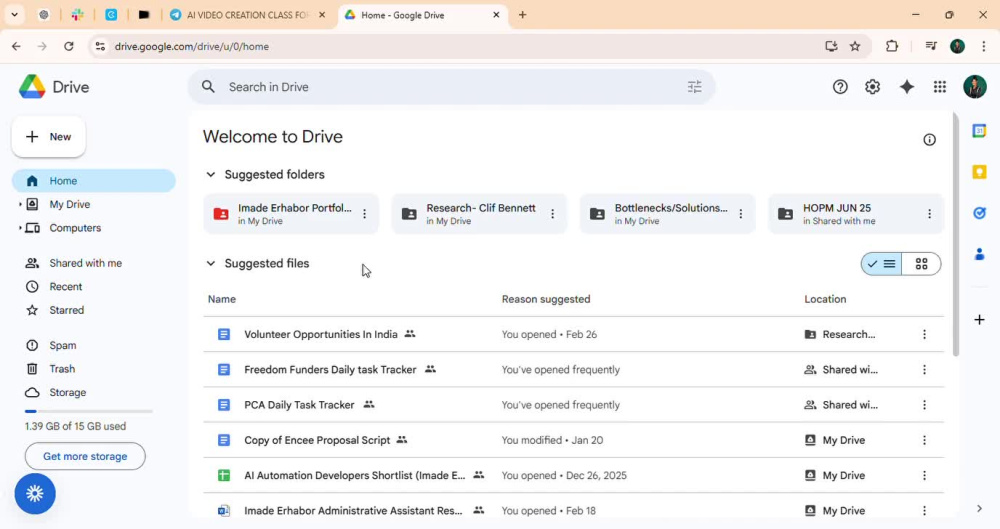
Task: Open more actions for Research- Clif Bennett folder
Action: pos(552,214)
